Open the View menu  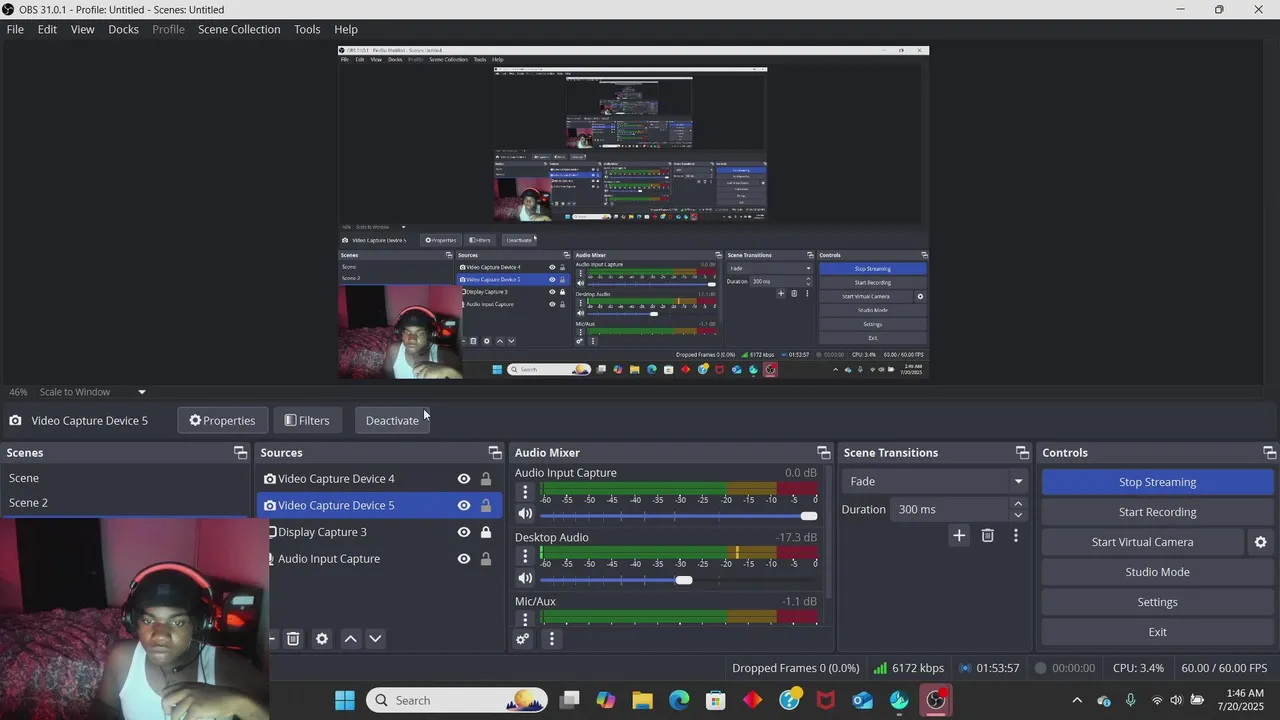point(83,29)
